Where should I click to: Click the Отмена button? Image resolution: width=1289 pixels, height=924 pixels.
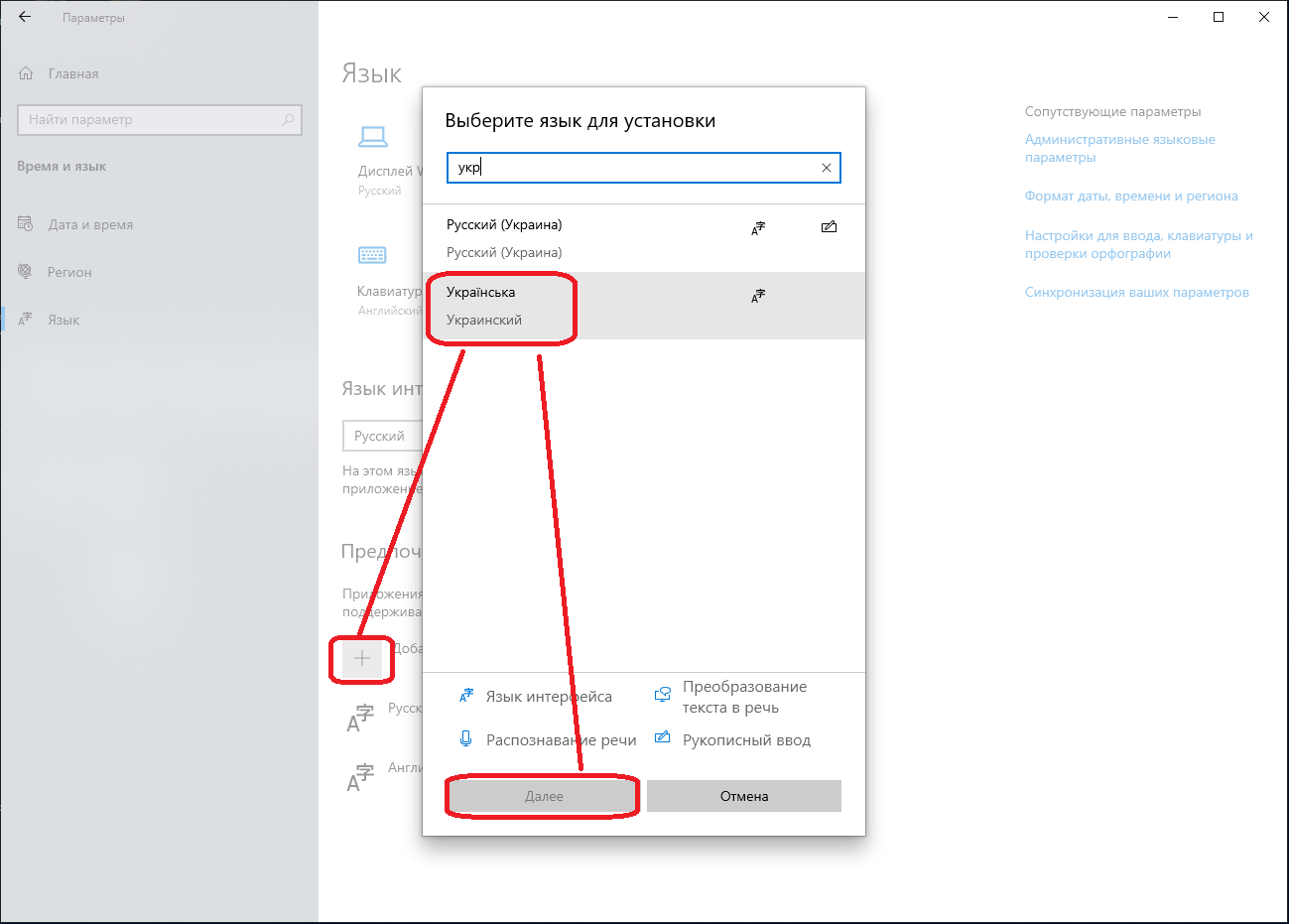tap(744, 796)
